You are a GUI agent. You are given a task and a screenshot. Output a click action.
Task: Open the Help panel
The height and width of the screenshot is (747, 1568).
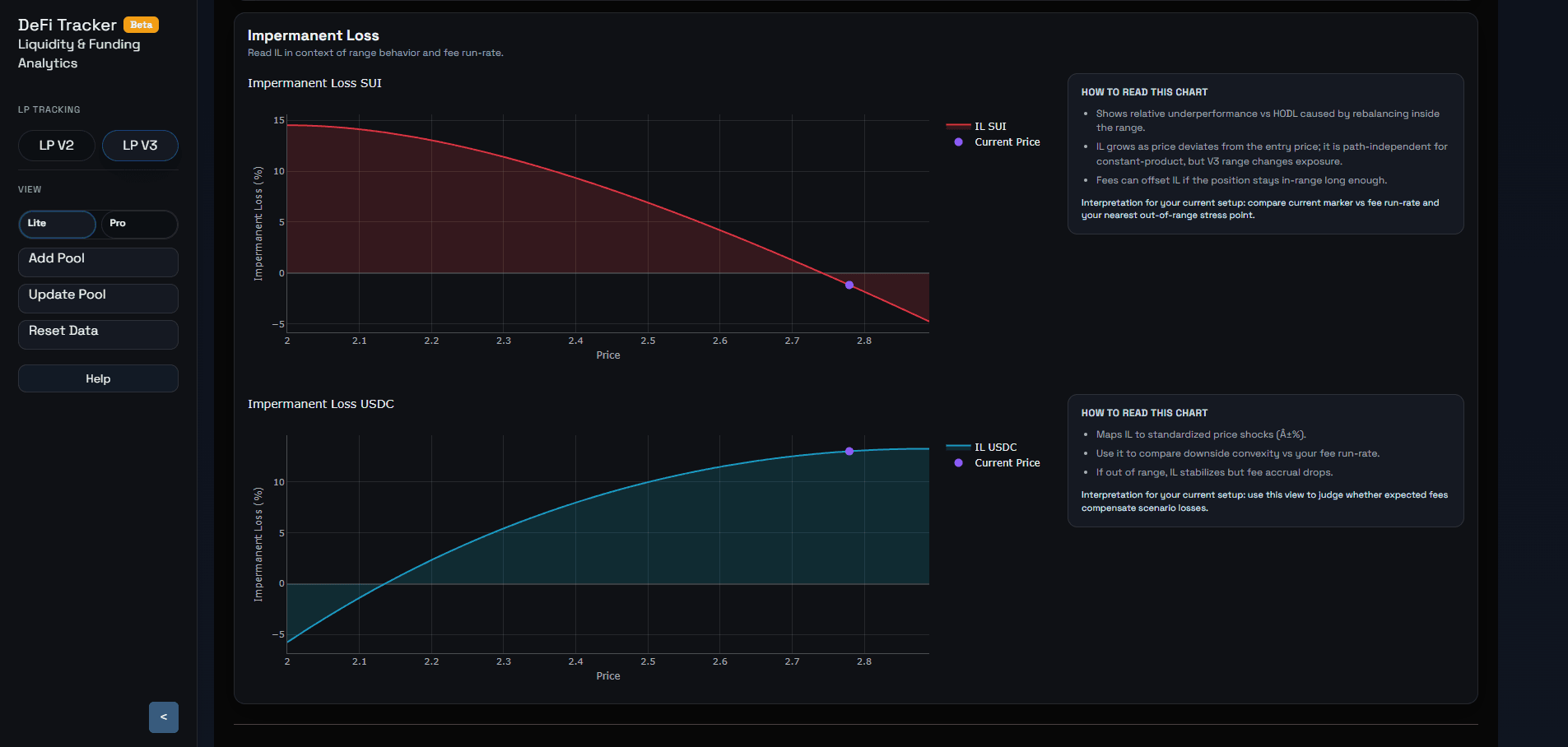pos(98,378)
